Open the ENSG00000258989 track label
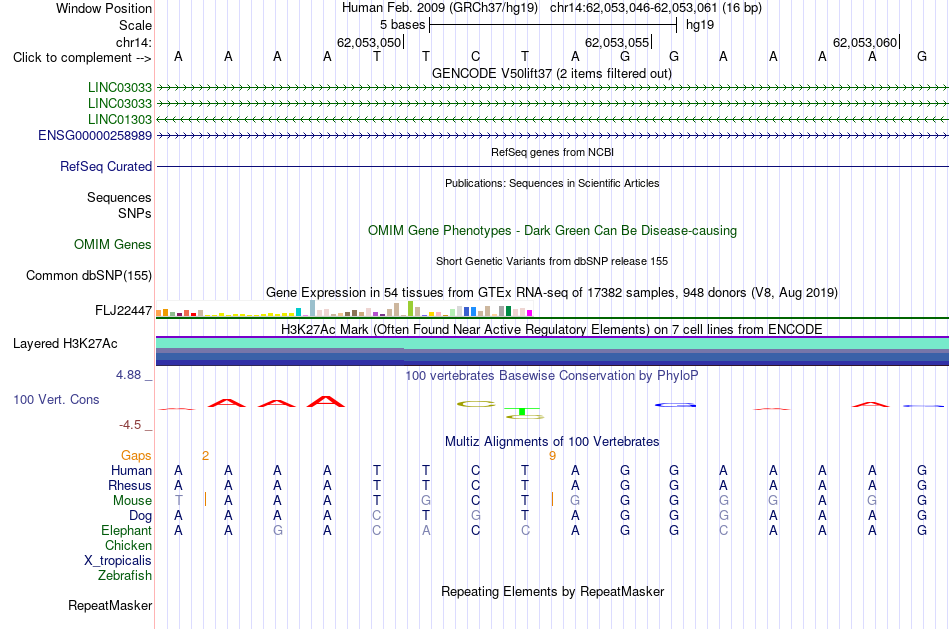The width and height of the screenshot is (950, 629). coord(95,135)
